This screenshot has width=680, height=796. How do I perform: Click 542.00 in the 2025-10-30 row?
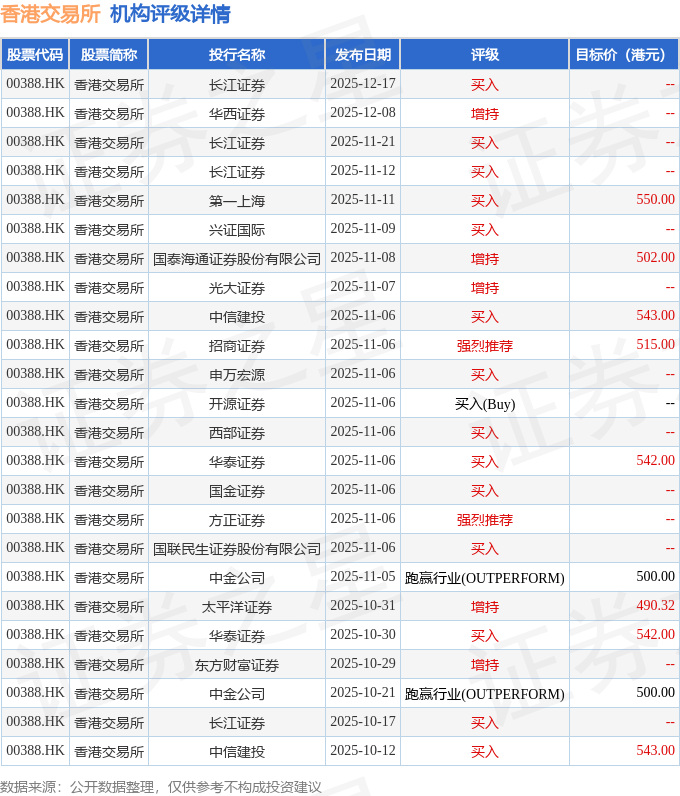655,634
